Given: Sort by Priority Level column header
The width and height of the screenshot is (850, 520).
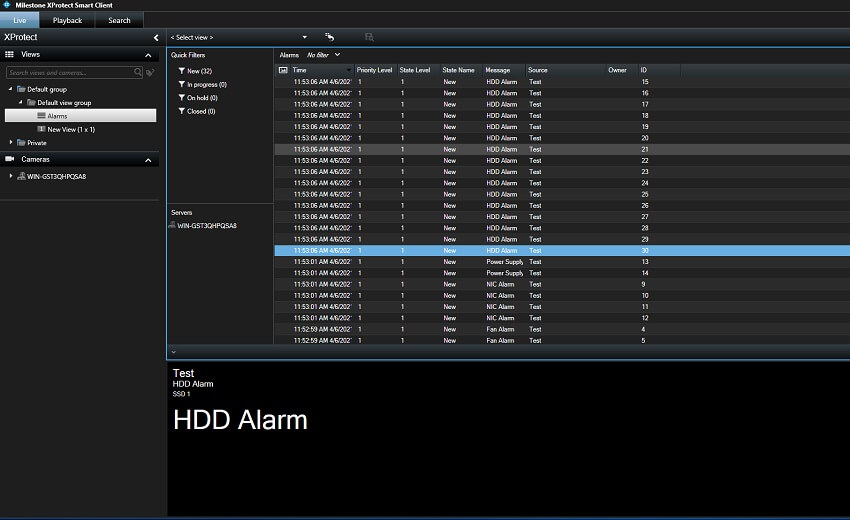Looking at the screenshot, I should tap(375, 70).
